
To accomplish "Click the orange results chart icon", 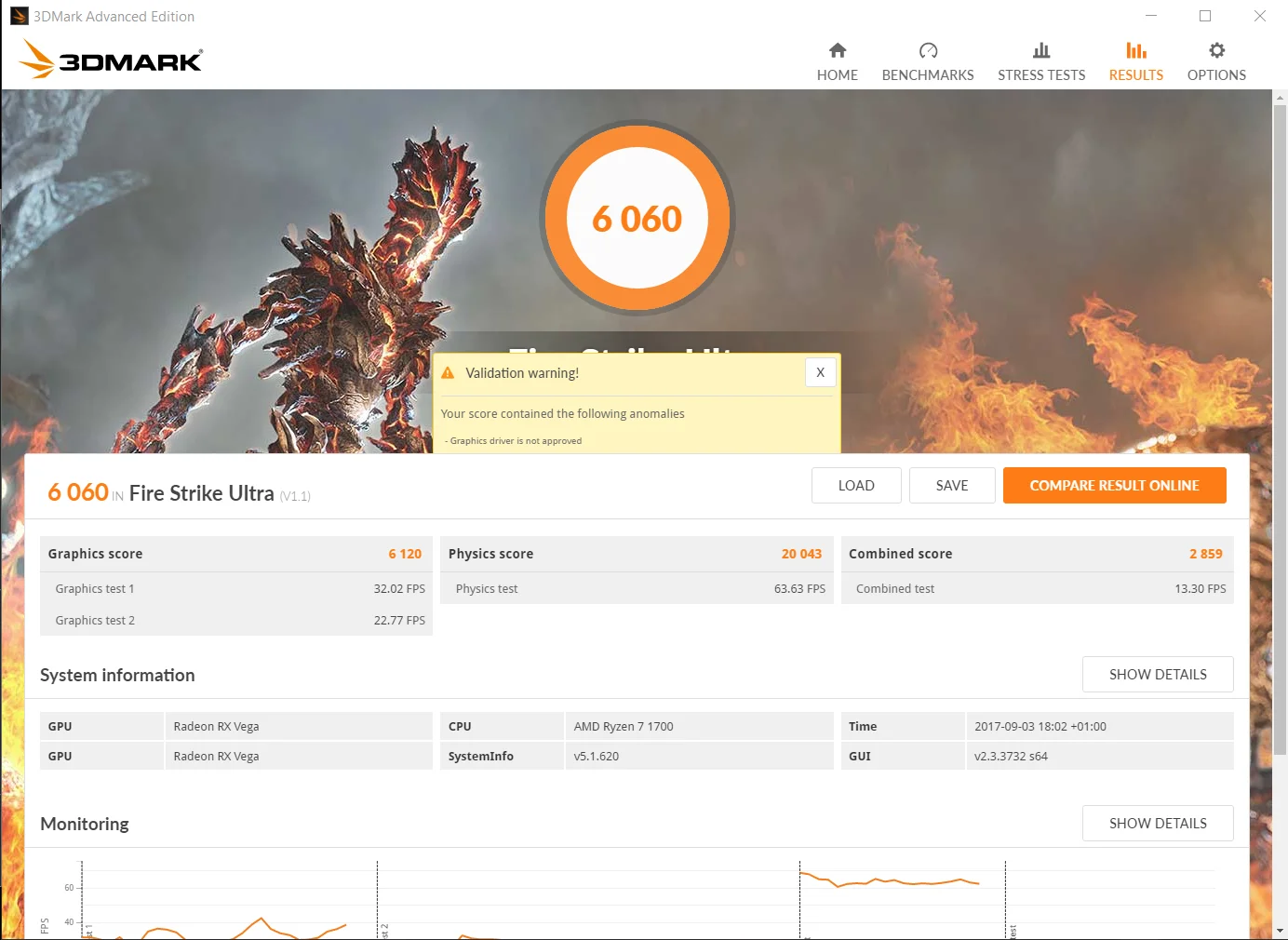I will tap(1136, 50).
